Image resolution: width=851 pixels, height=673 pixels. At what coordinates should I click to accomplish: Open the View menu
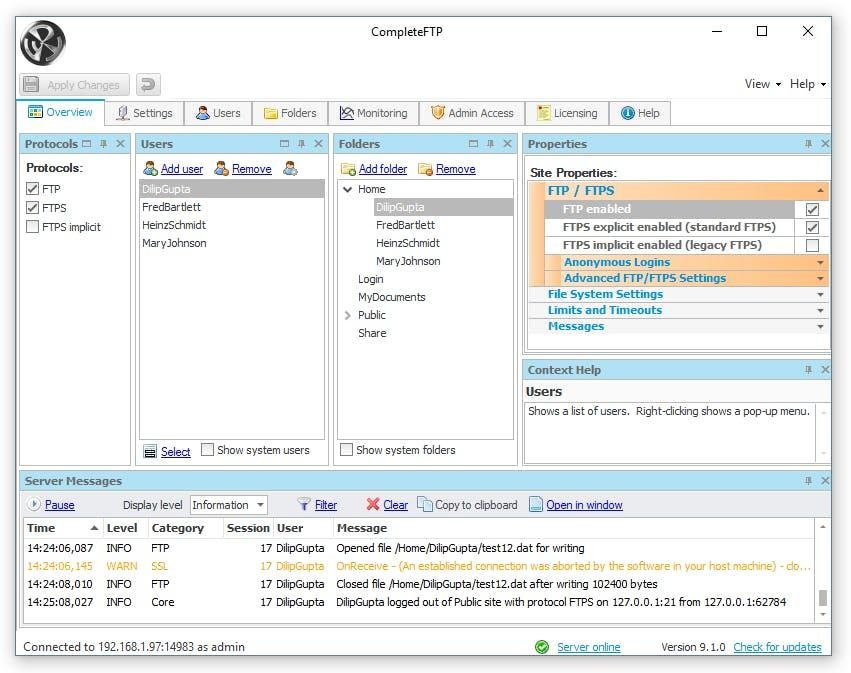pos(762,84)
